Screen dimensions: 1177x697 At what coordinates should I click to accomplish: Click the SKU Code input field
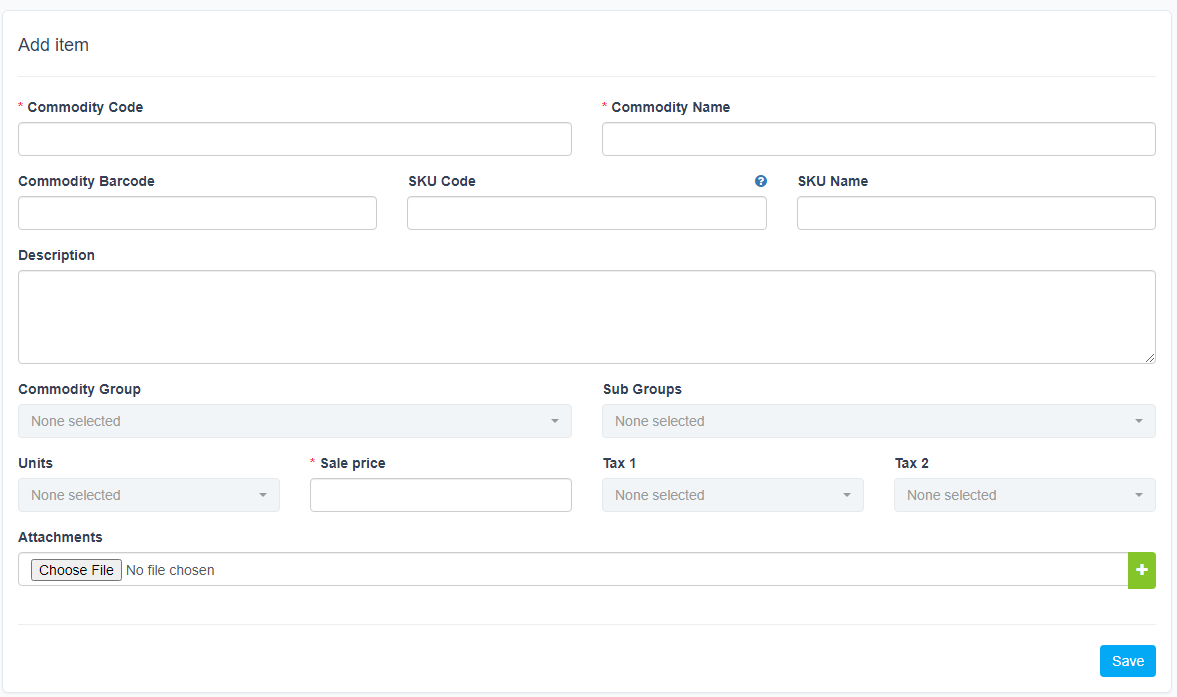pyautogui.click(x=586, y=213)
